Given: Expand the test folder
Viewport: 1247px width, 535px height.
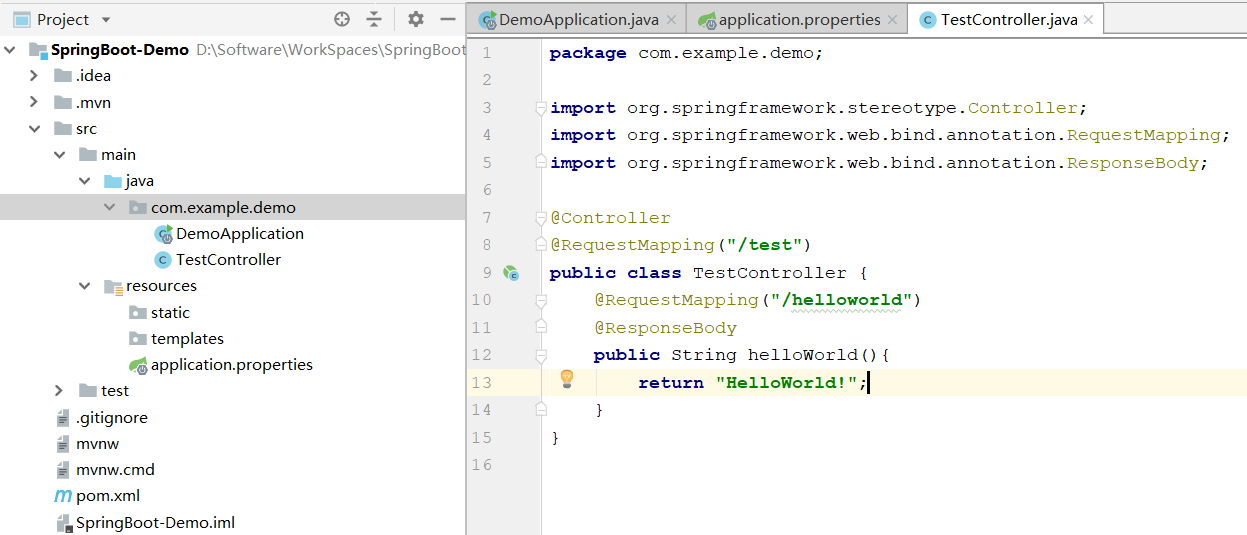Looking at the screenshot, I should 60,391.
